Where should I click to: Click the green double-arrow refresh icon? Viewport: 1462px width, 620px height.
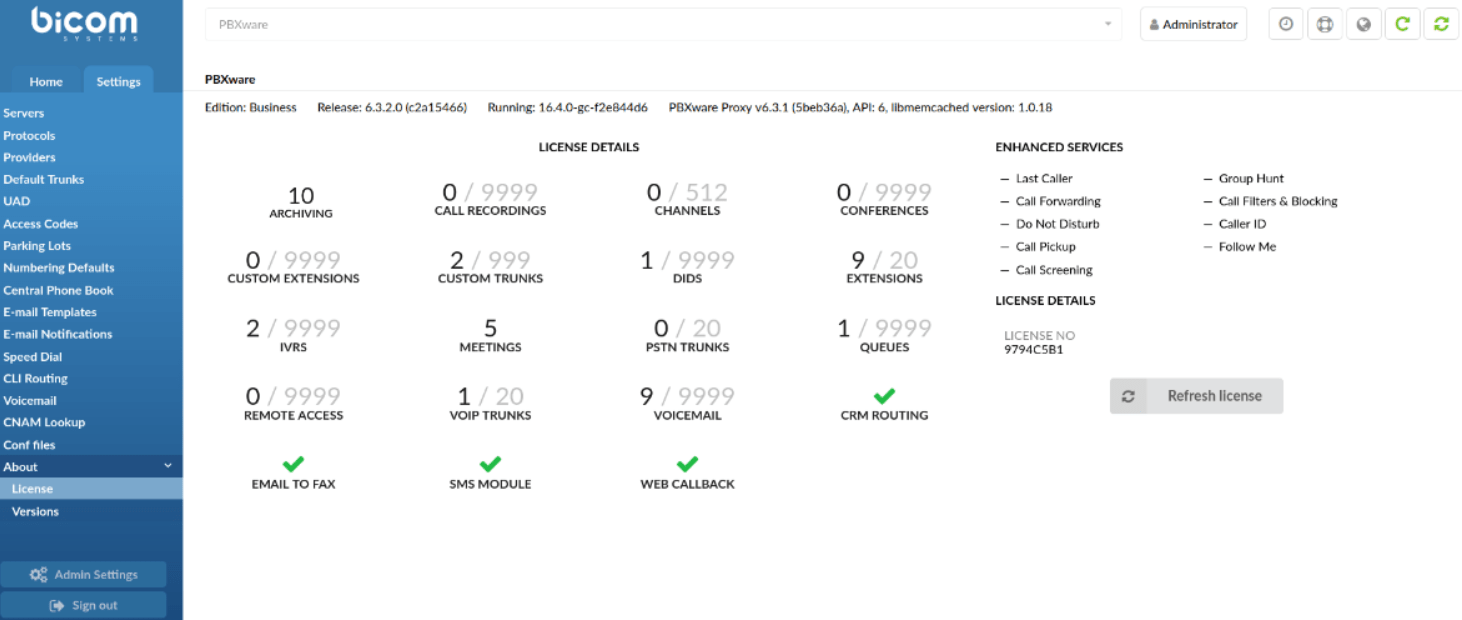[1441, 24]
